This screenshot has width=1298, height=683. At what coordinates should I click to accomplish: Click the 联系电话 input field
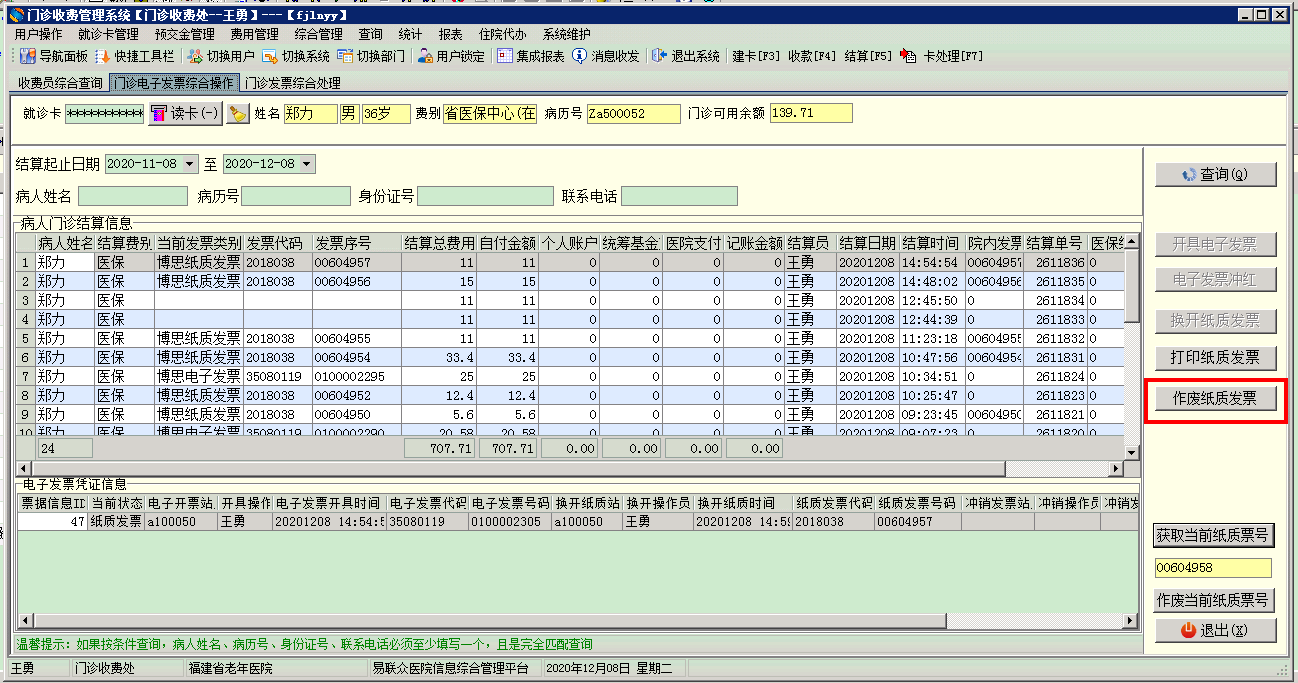pyautogui.click(x=679, y=196)
